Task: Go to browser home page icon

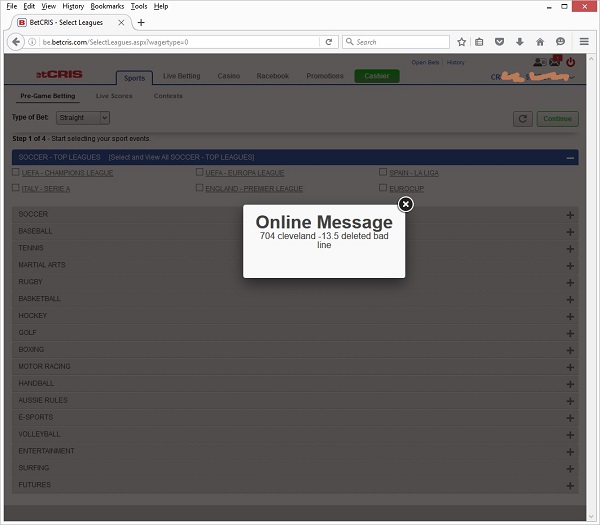Action: point(540,42)
